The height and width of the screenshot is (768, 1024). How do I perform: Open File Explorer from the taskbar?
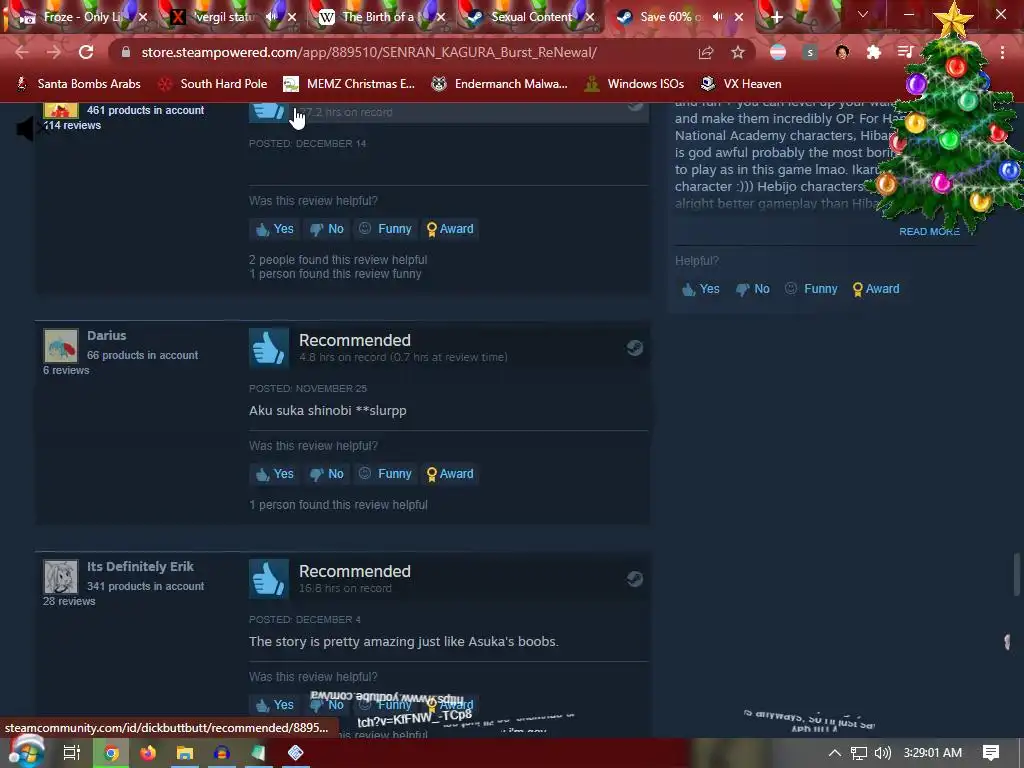pyautogui.click(x=185, y=753)
